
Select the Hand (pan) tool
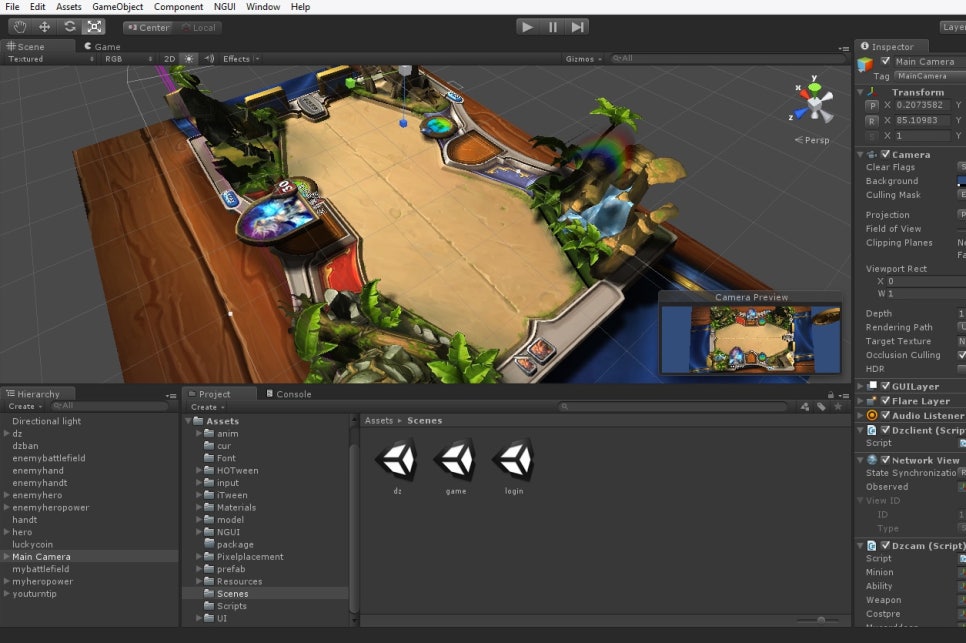coord(19,27)
